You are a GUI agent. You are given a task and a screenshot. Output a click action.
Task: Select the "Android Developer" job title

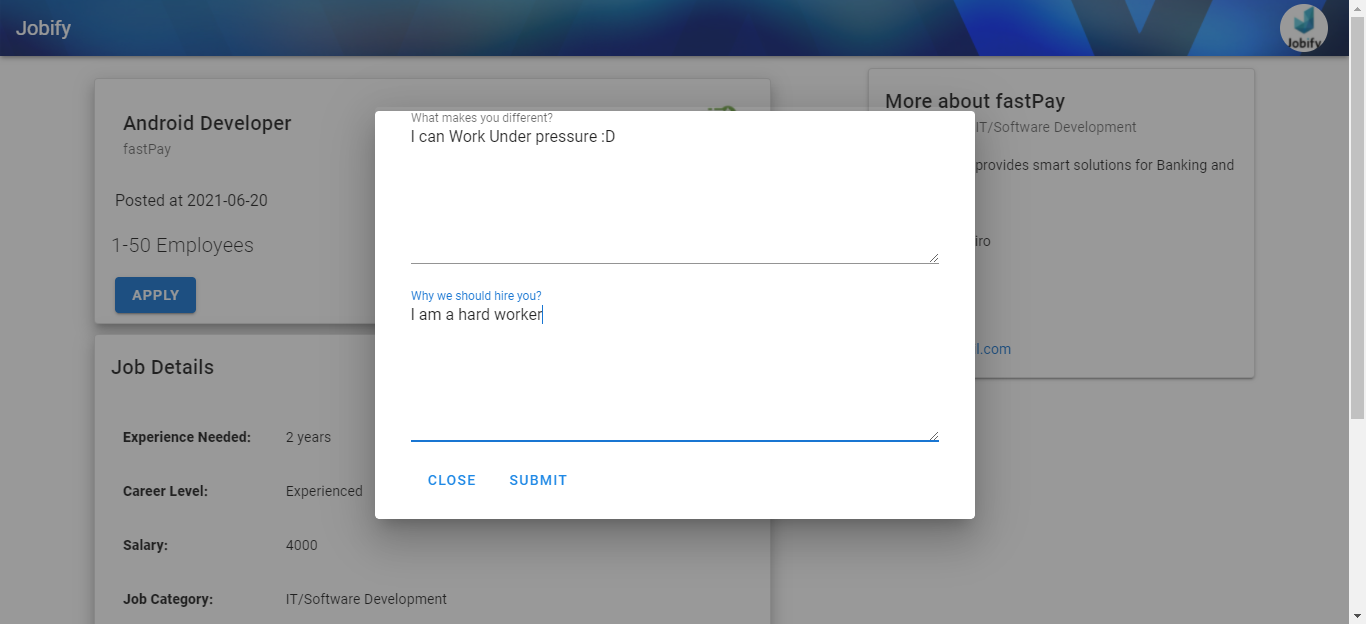pos(207,123)
